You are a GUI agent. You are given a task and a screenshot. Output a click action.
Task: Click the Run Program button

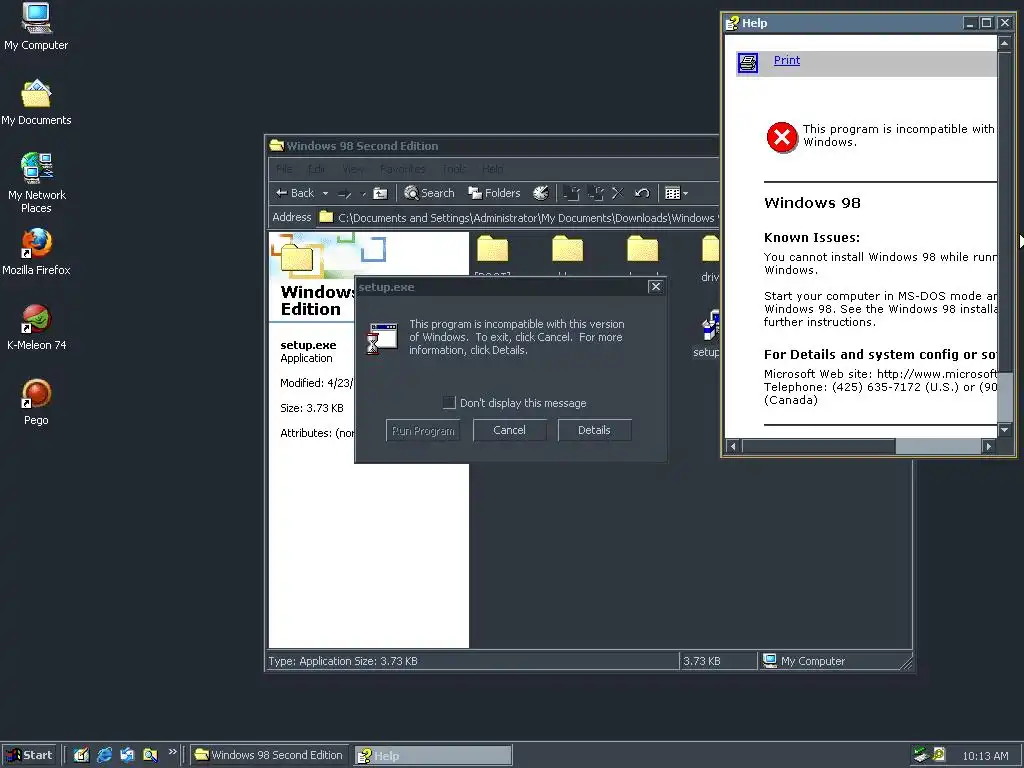pyautogui.click(x=423, y=430)
